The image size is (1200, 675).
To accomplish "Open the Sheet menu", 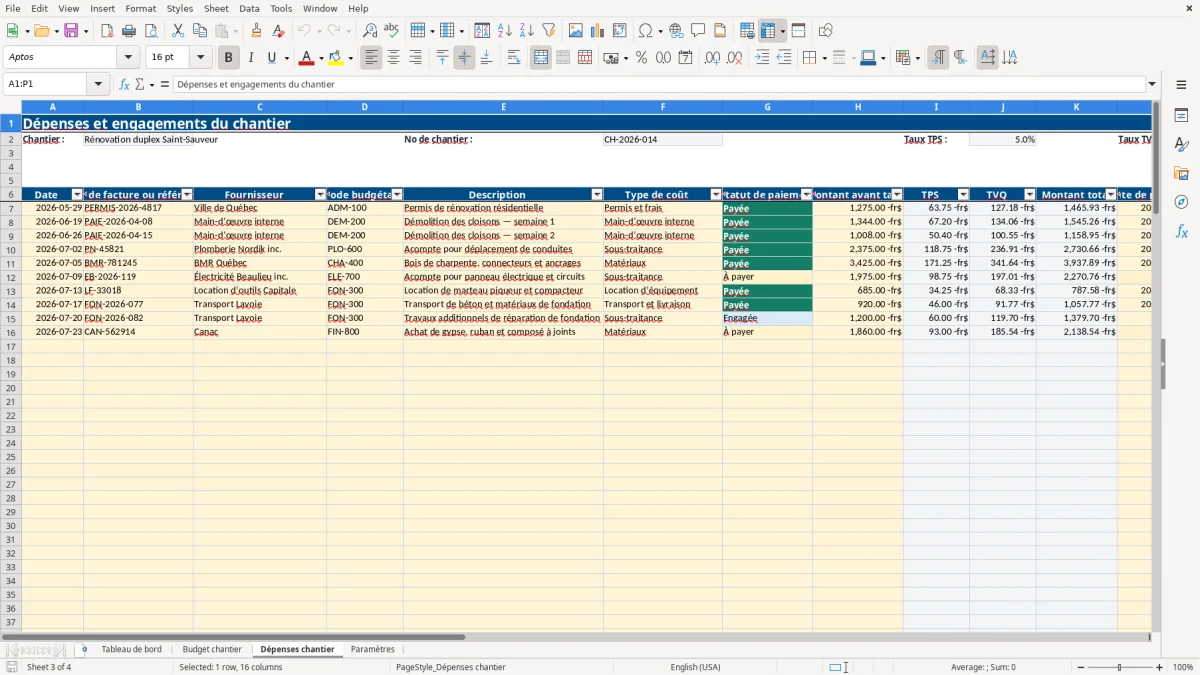I will coord(216,8).
